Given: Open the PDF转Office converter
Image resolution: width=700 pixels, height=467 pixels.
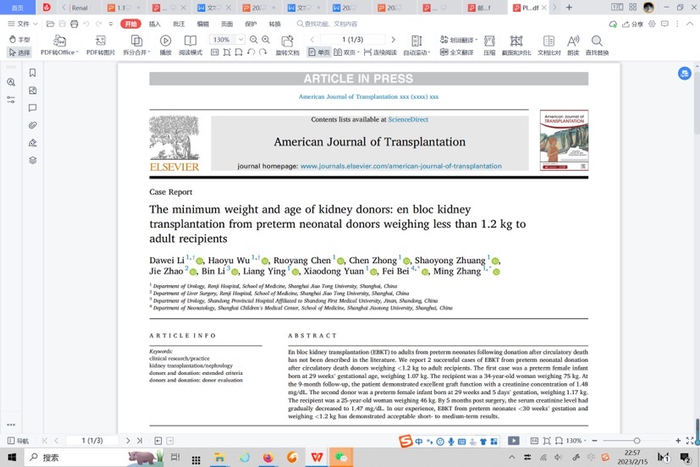Looking at the screenshot, I should [59, 45].
